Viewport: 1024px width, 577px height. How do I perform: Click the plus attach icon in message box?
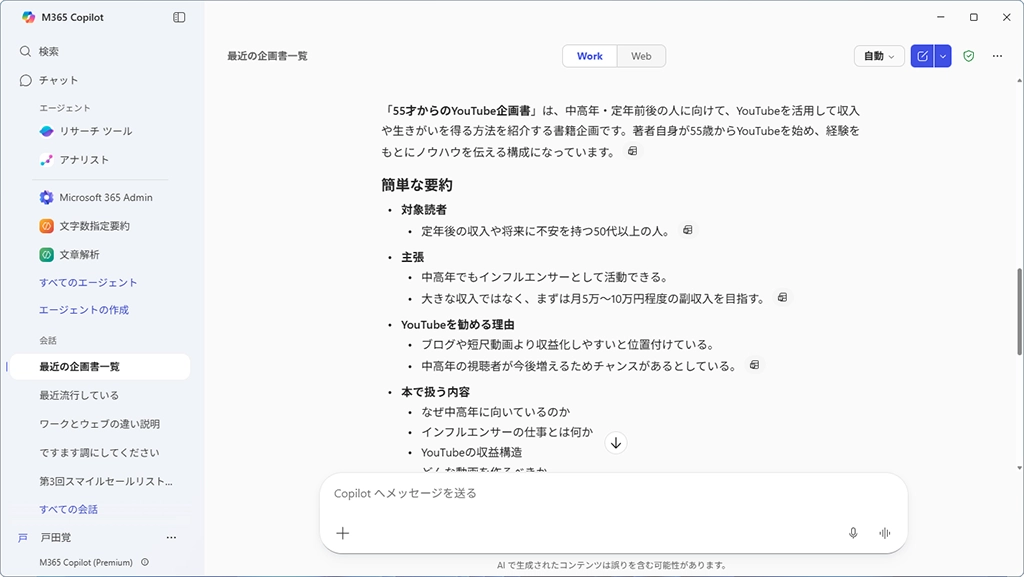[x=343, y=533]
